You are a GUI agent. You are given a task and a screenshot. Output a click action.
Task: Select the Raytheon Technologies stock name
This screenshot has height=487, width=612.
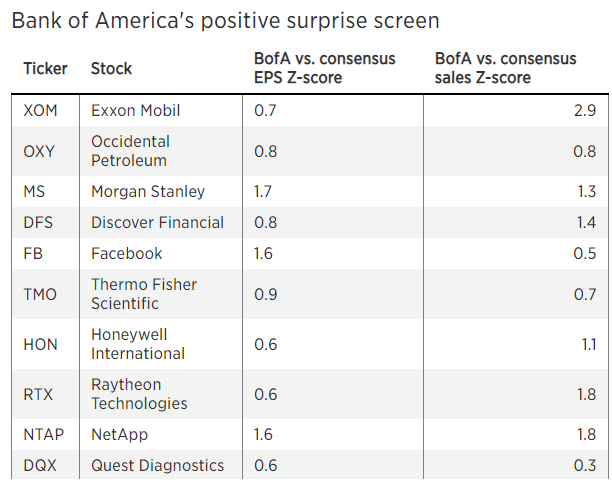coord(139,394)
